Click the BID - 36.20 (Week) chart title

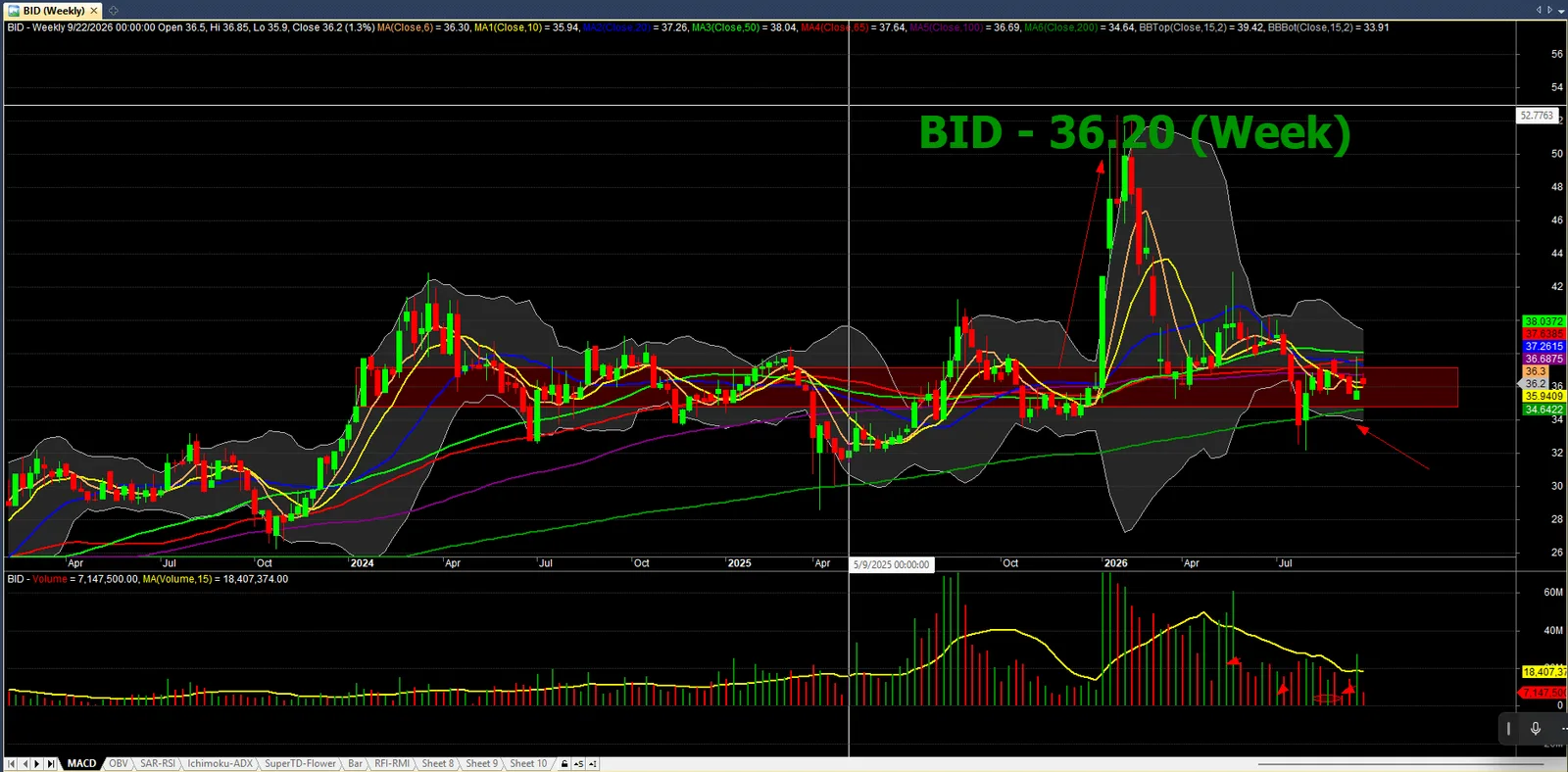pos(1135,132)
